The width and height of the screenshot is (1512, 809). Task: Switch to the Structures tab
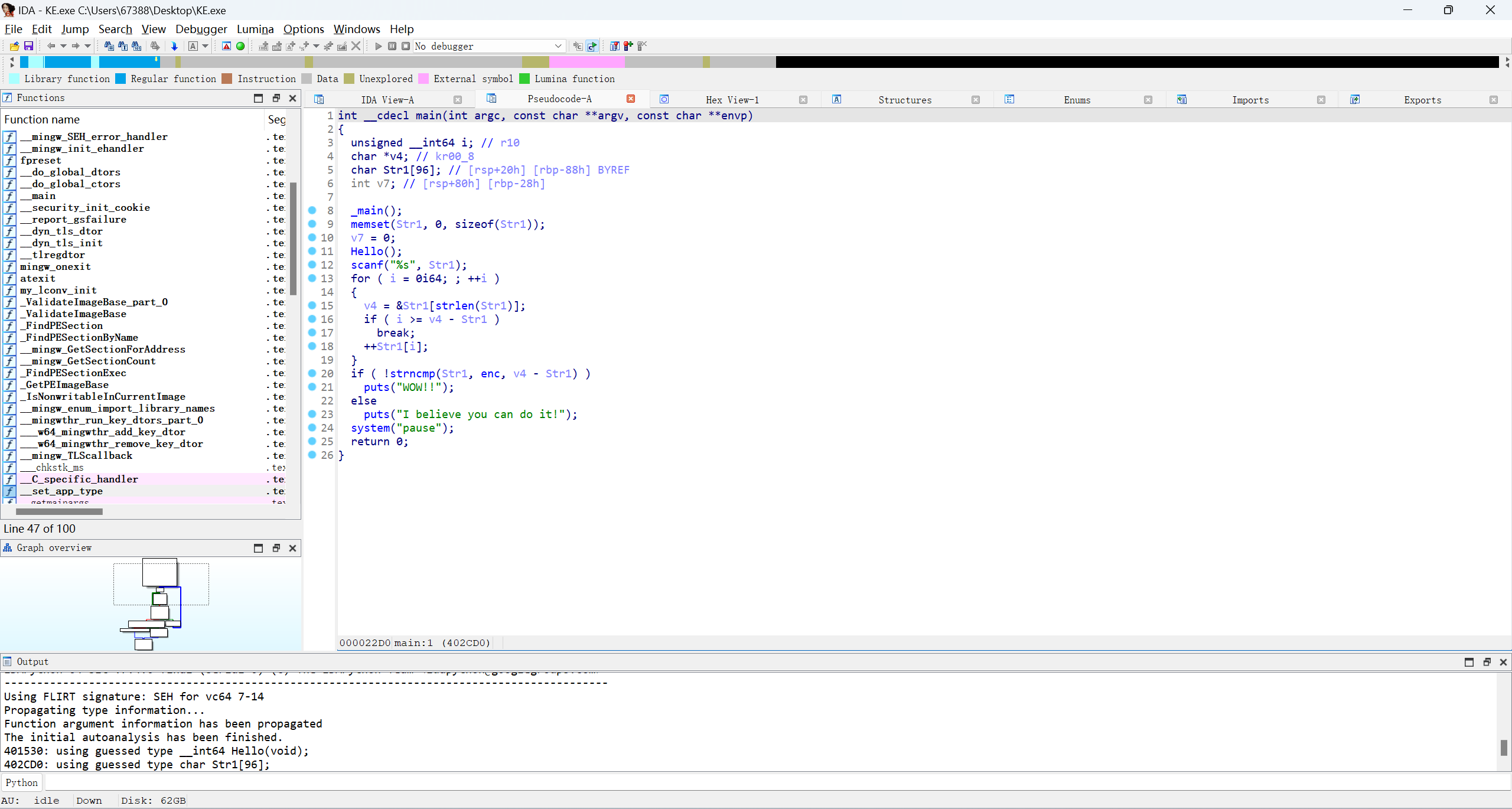pyautogui.click(x=905, y=100)
